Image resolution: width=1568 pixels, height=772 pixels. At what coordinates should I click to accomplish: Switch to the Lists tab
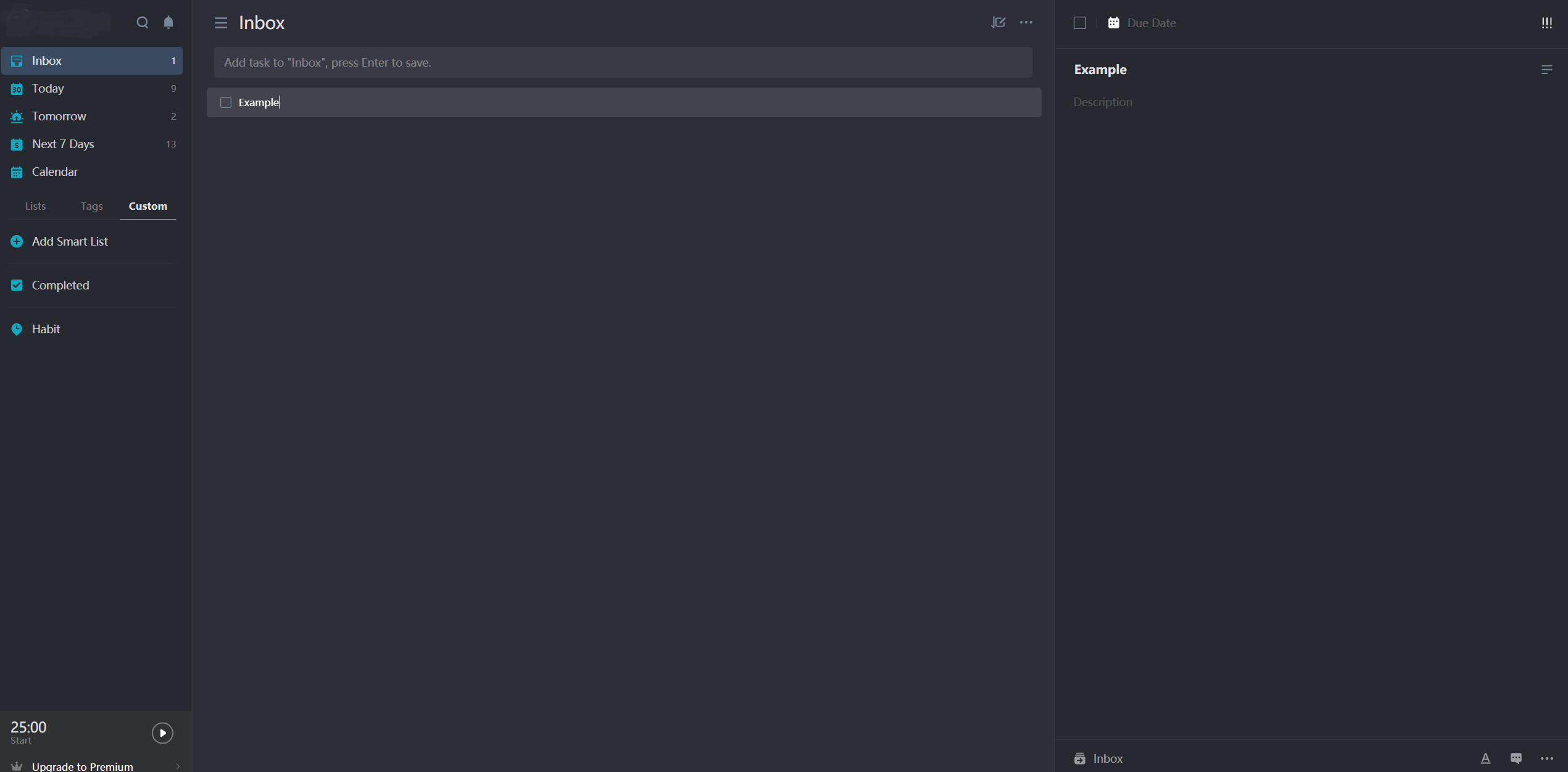point(35,206)
